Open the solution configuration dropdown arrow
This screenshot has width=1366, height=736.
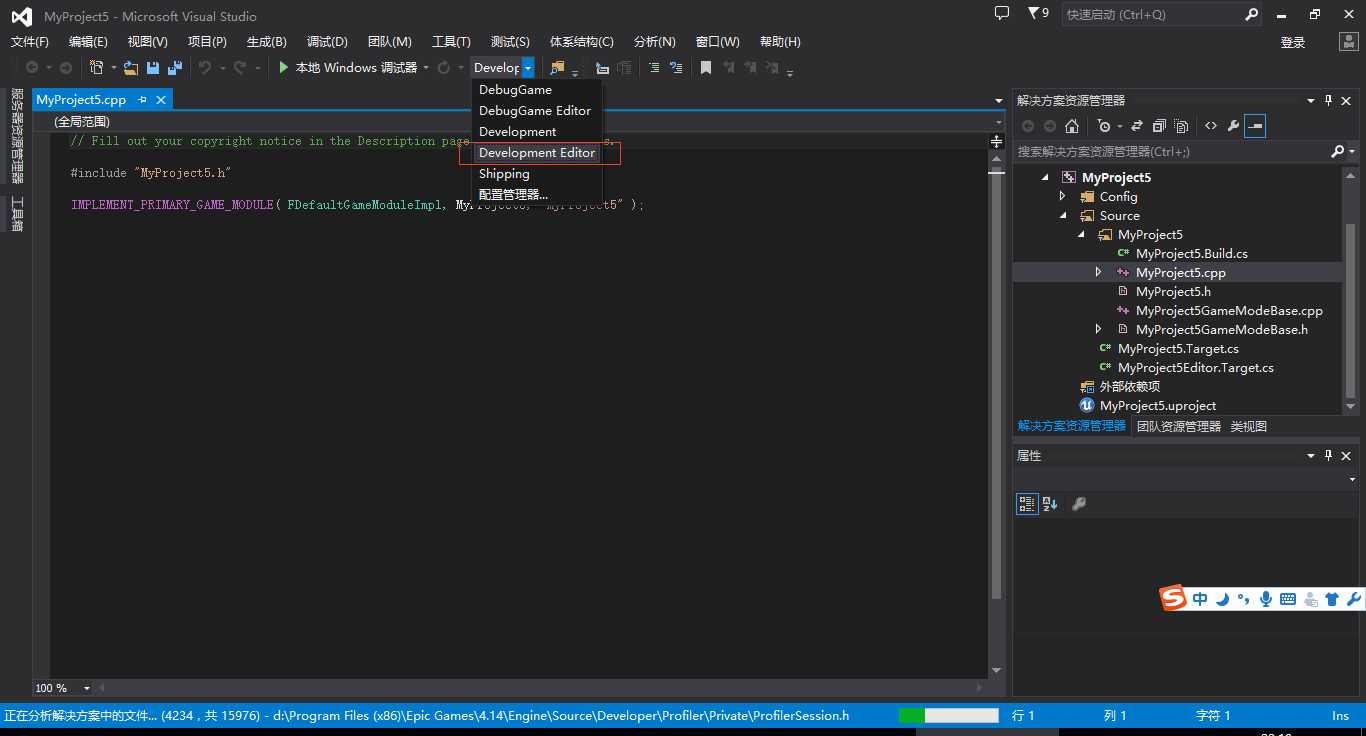(528, 67)
